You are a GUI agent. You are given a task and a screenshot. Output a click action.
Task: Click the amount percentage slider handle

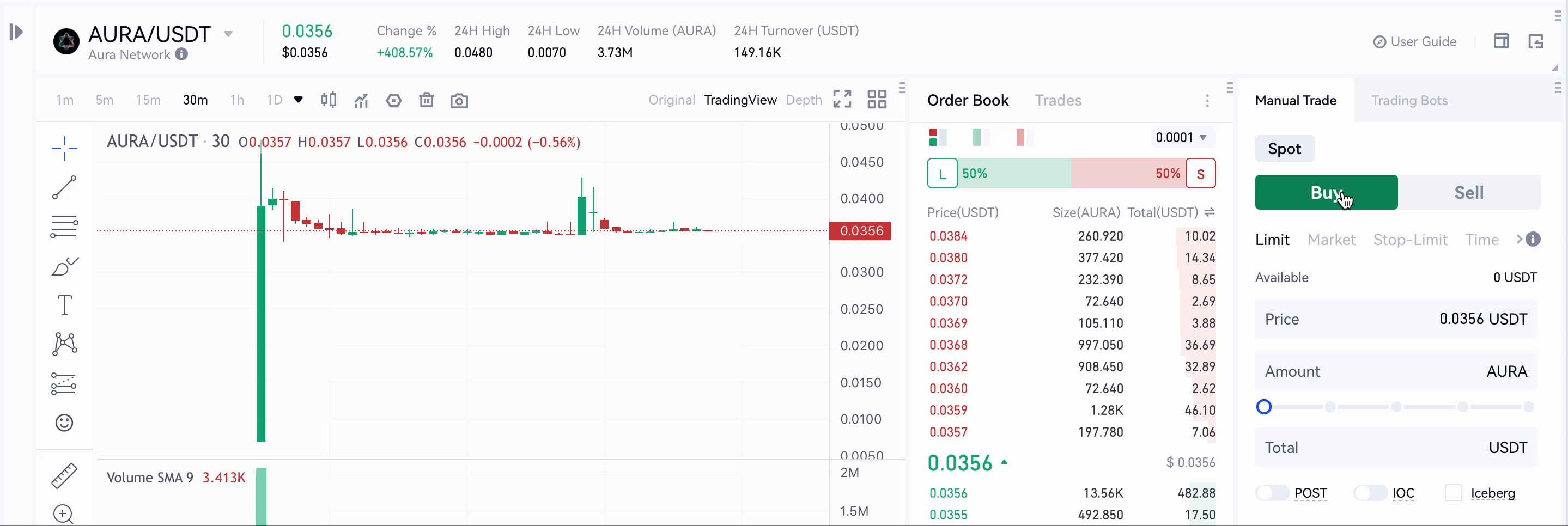coord(1263,407)
